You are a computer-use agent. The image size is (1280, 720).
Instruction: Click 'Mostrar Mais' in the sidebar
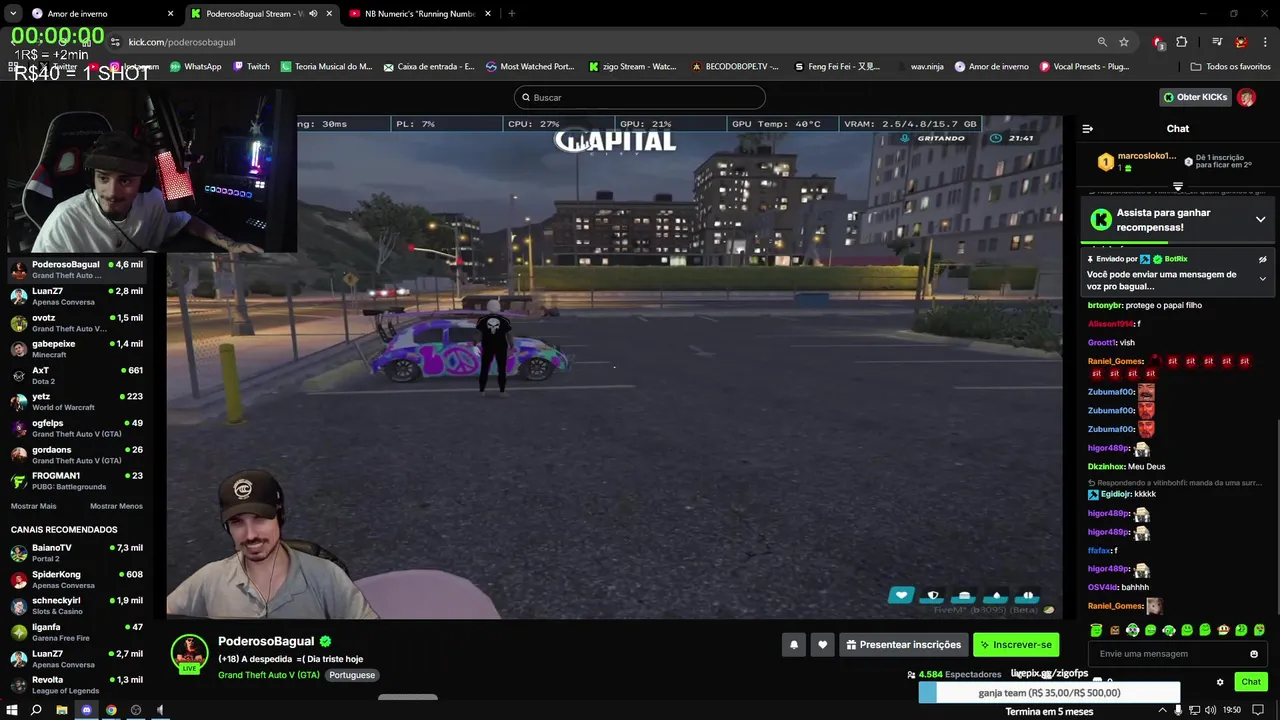[x=34, y=506]
